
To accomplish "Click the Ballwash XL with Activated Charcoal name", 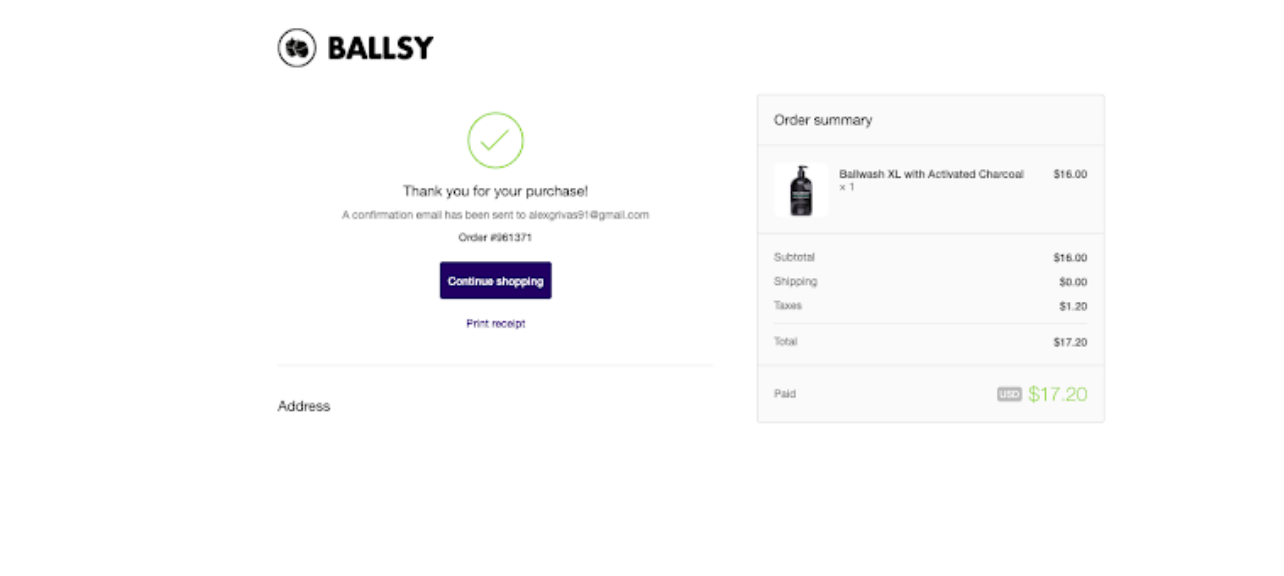I will coord(931,174).
